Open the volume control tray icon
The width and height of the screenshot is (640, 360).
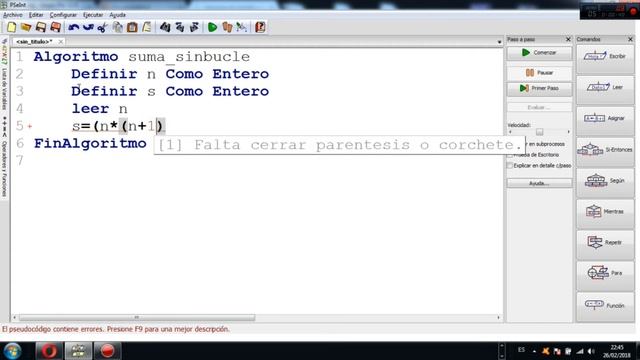(x=591, y=351)
